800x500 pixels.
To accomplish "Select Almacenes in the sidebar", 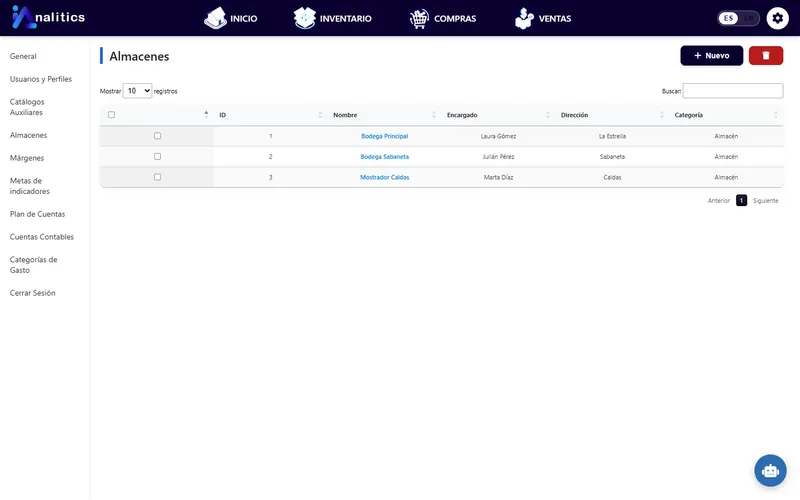I will tap(29, 135).
